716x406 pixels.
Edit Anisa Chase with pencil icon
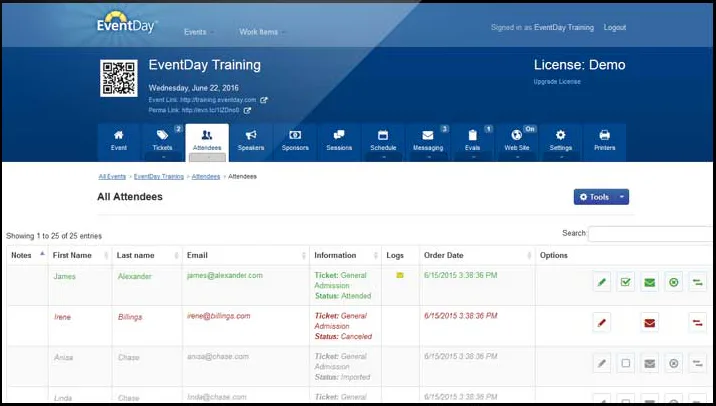[602, 364]
